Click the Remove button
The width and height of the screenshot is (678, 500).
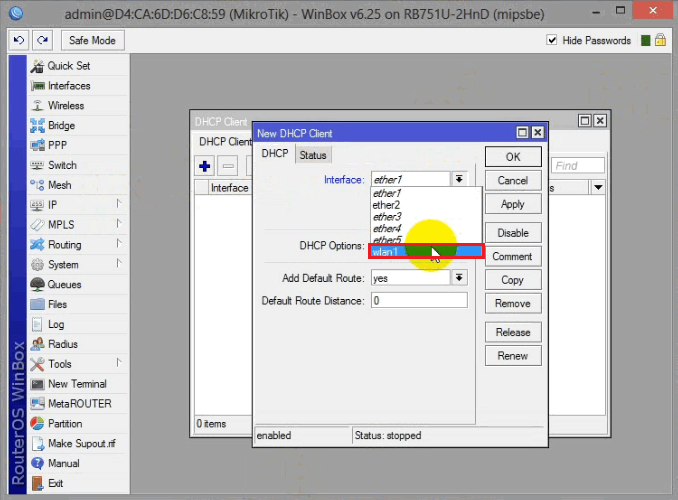(513, 303)
